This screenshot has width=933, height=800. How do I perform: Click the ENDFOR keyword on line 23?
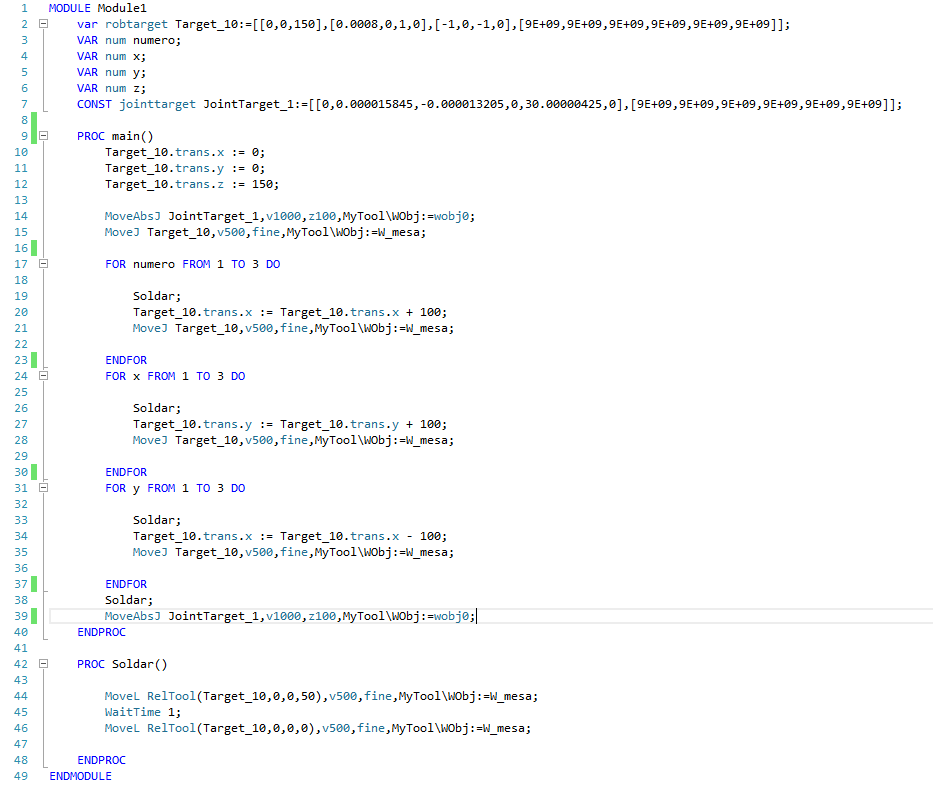[x=126, y=360]
